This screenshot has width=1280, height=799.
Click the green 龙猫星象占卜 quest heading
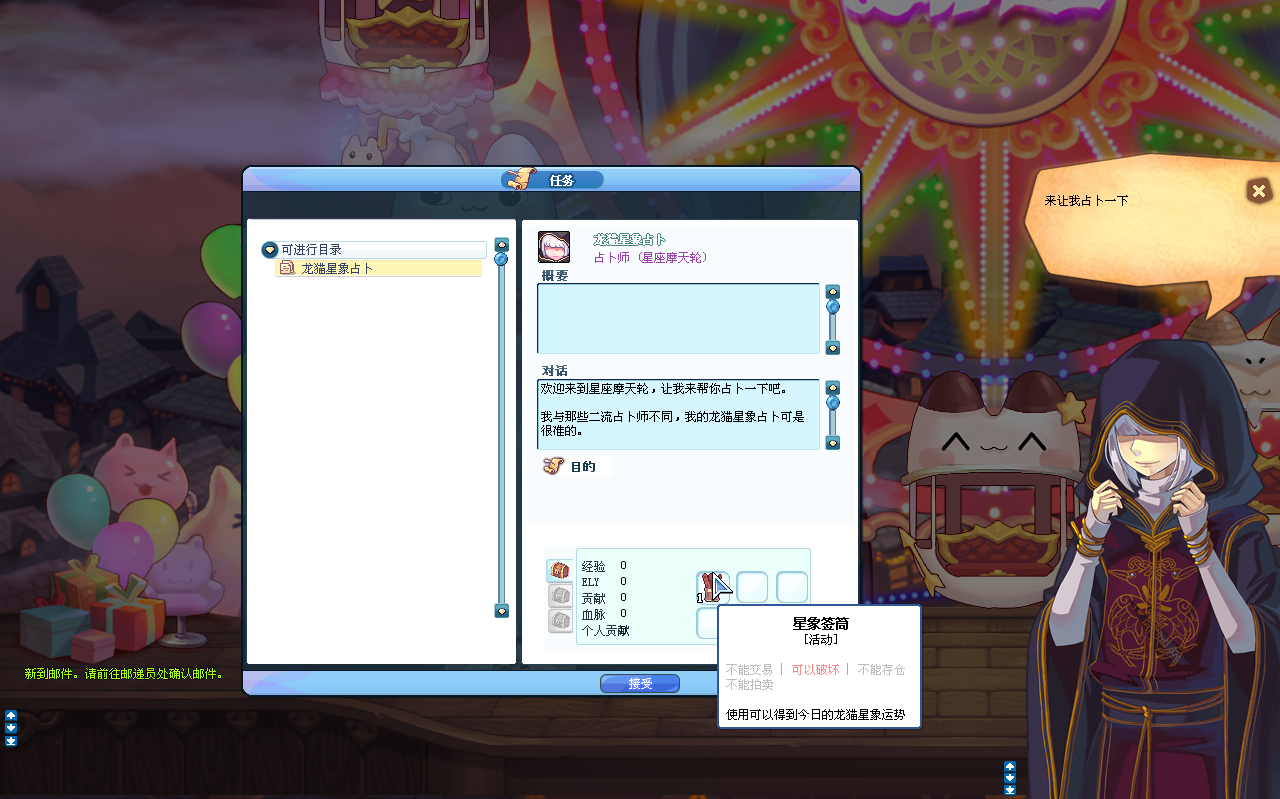tap(630, 240)
